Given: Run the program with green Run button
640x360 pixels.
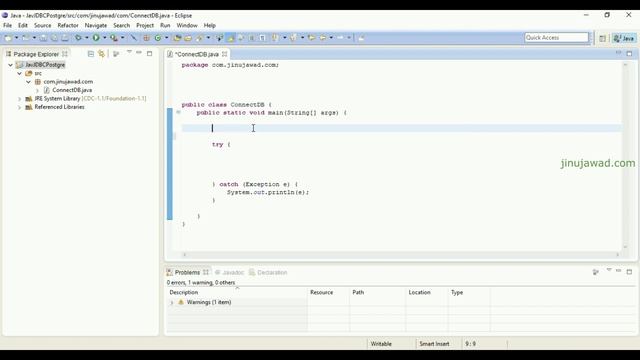Looking at the screenshot, I should 96,38.
